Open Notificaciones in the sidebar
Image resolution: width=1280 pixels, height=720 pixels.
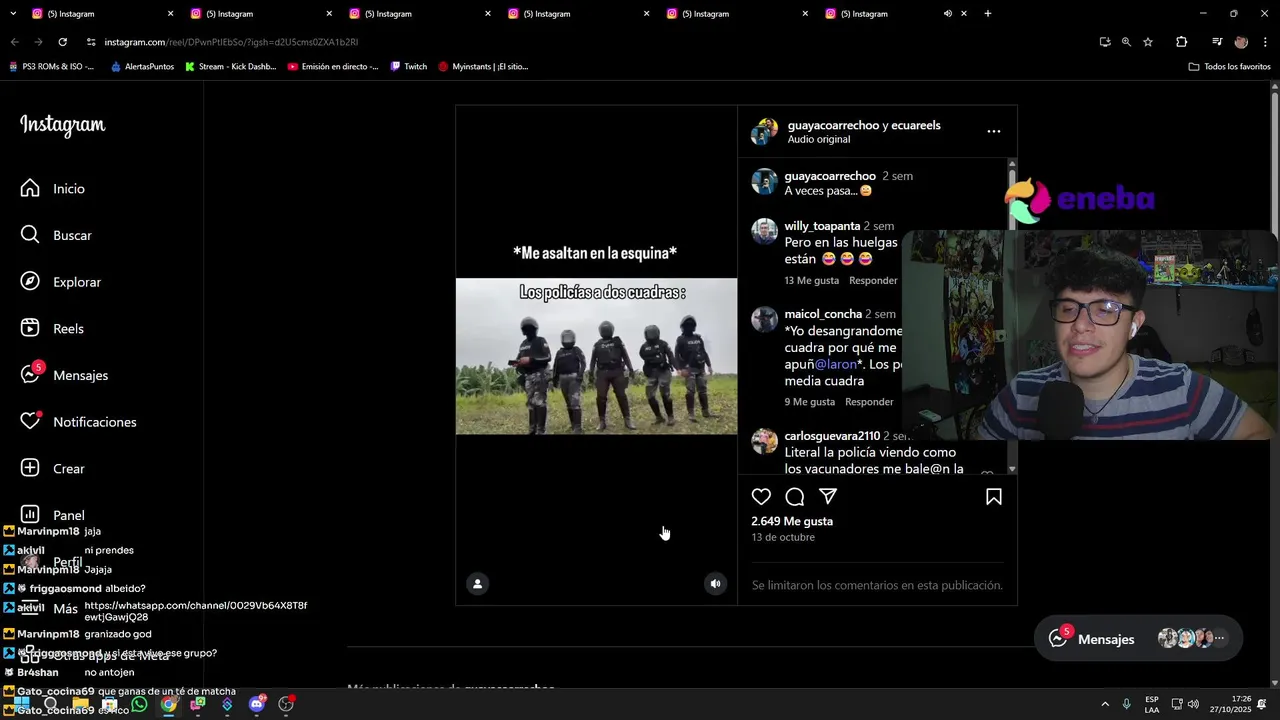pos(78,422)
